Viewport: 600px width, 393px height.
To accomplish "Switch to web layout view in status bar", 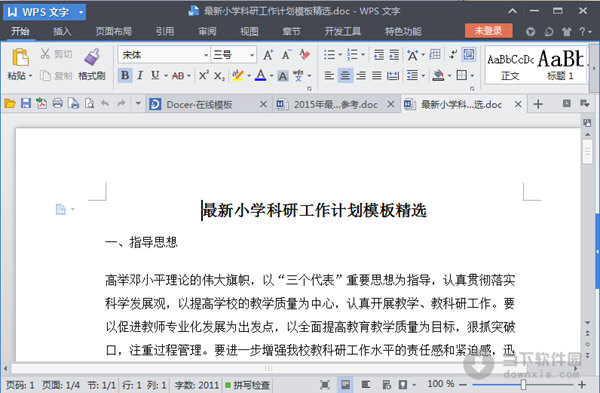I will 386,385.
